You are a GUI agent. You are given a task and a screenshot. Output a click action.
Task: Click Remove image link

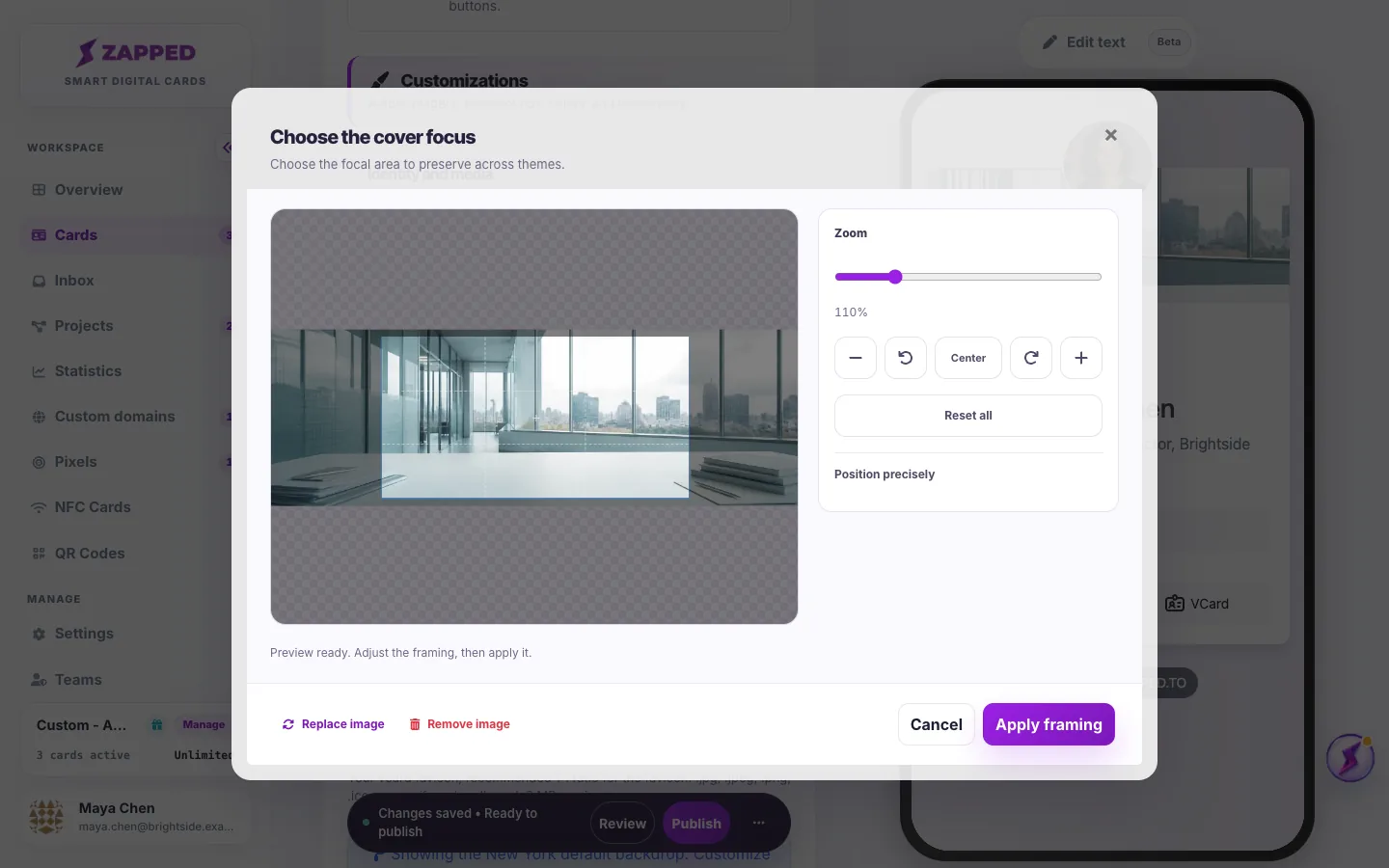459,724
